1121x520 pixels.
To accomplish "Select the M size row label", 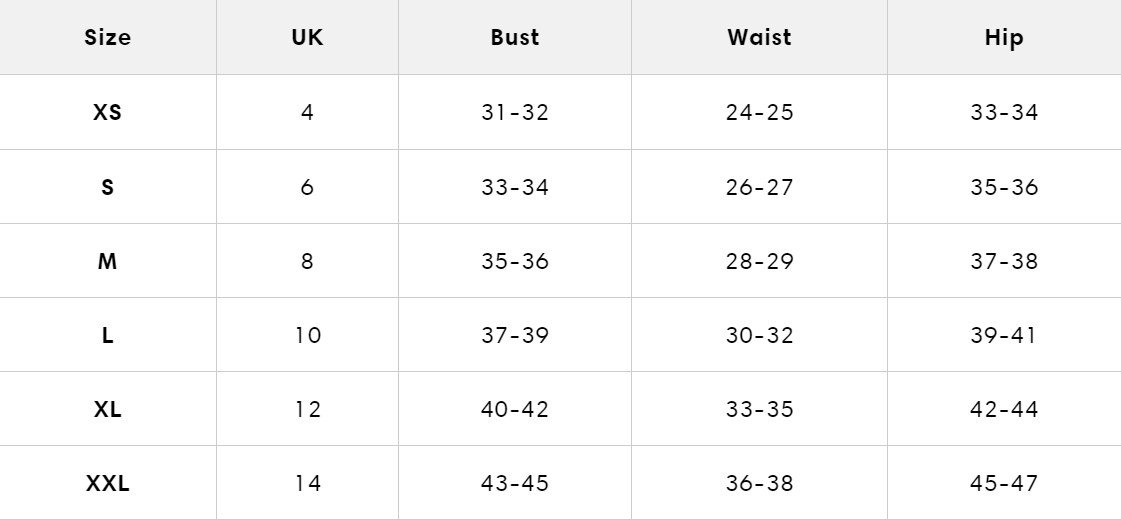I will [108, 261].
